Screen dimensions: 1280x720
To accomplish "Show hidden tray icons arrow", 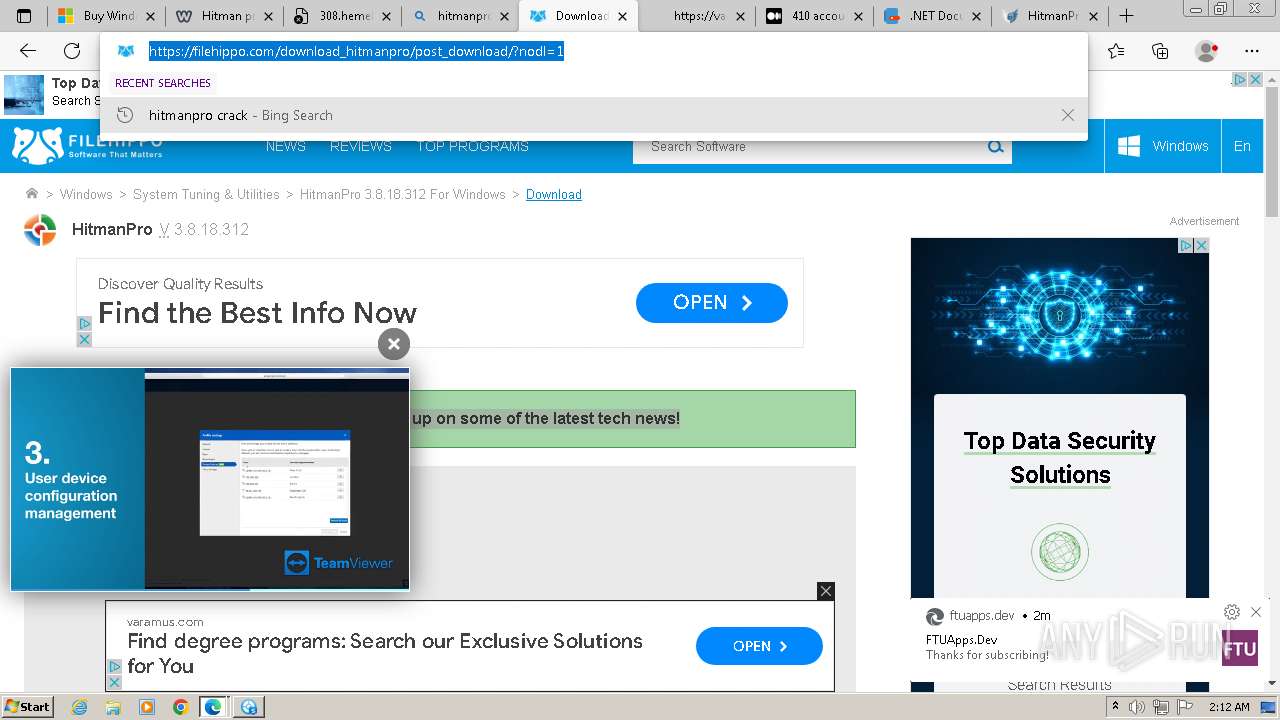I will point(1116,707).
